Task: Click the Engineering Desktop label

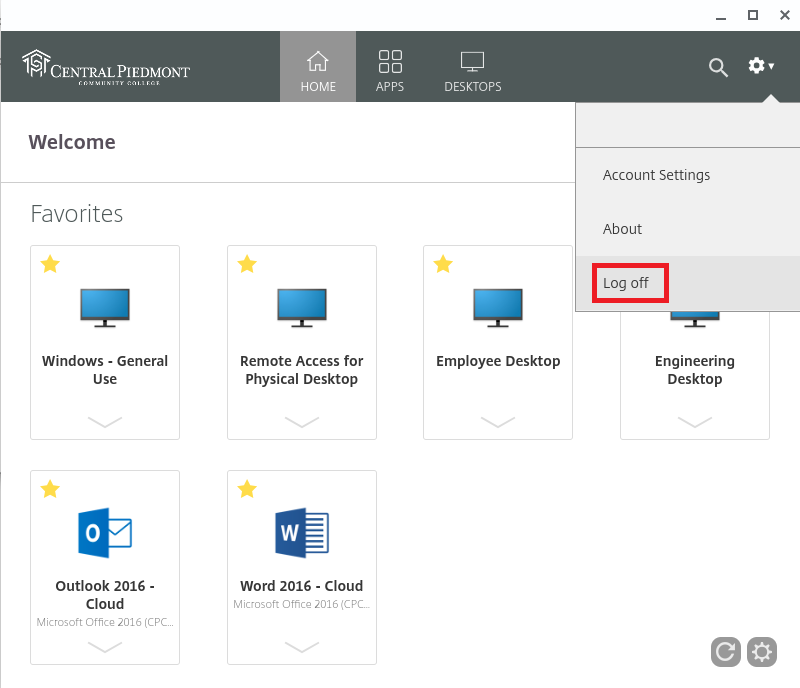Action: pyautogui.click(x=695, y=370)
